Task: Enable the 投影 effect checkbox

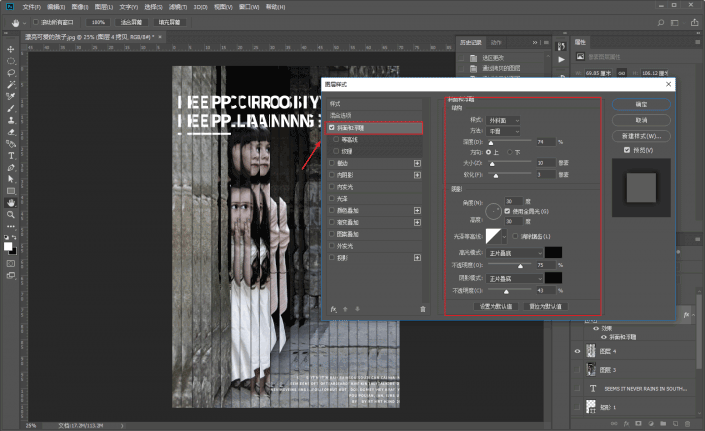Action: click(332, 258)
